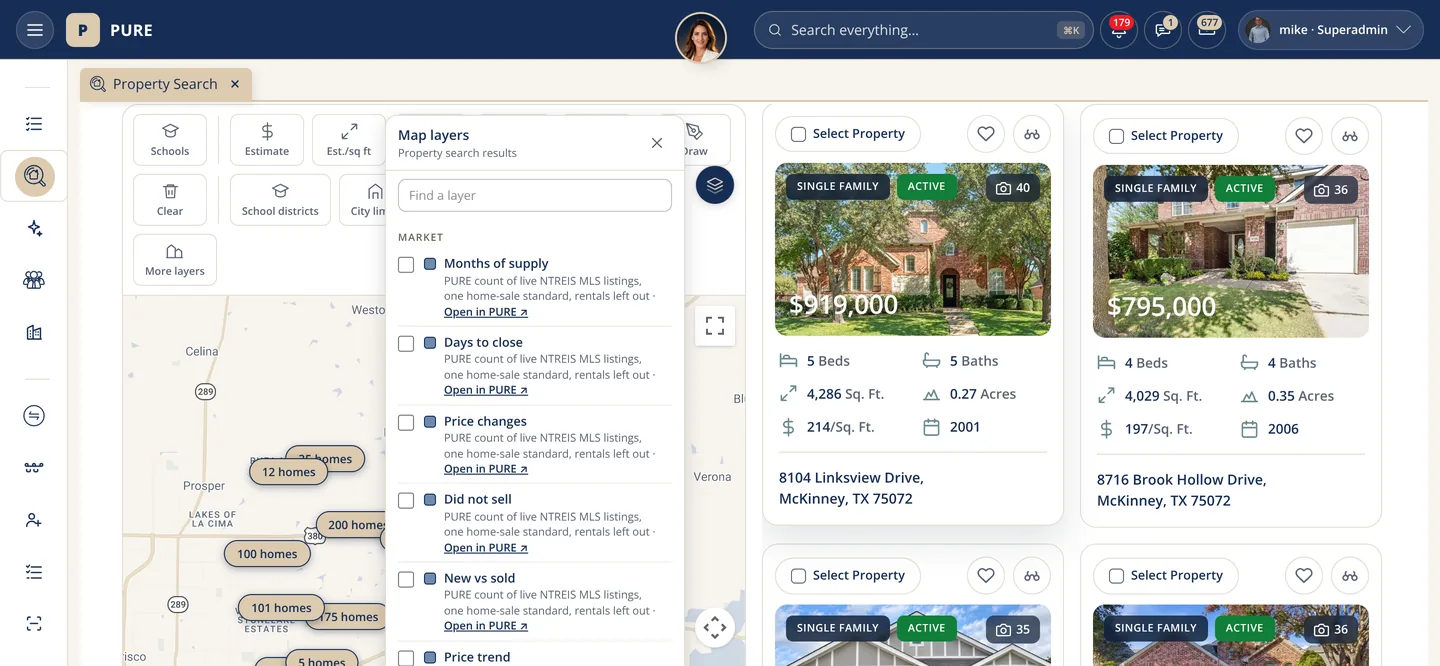Open the buildings sidebar icon

pos(34,333)
